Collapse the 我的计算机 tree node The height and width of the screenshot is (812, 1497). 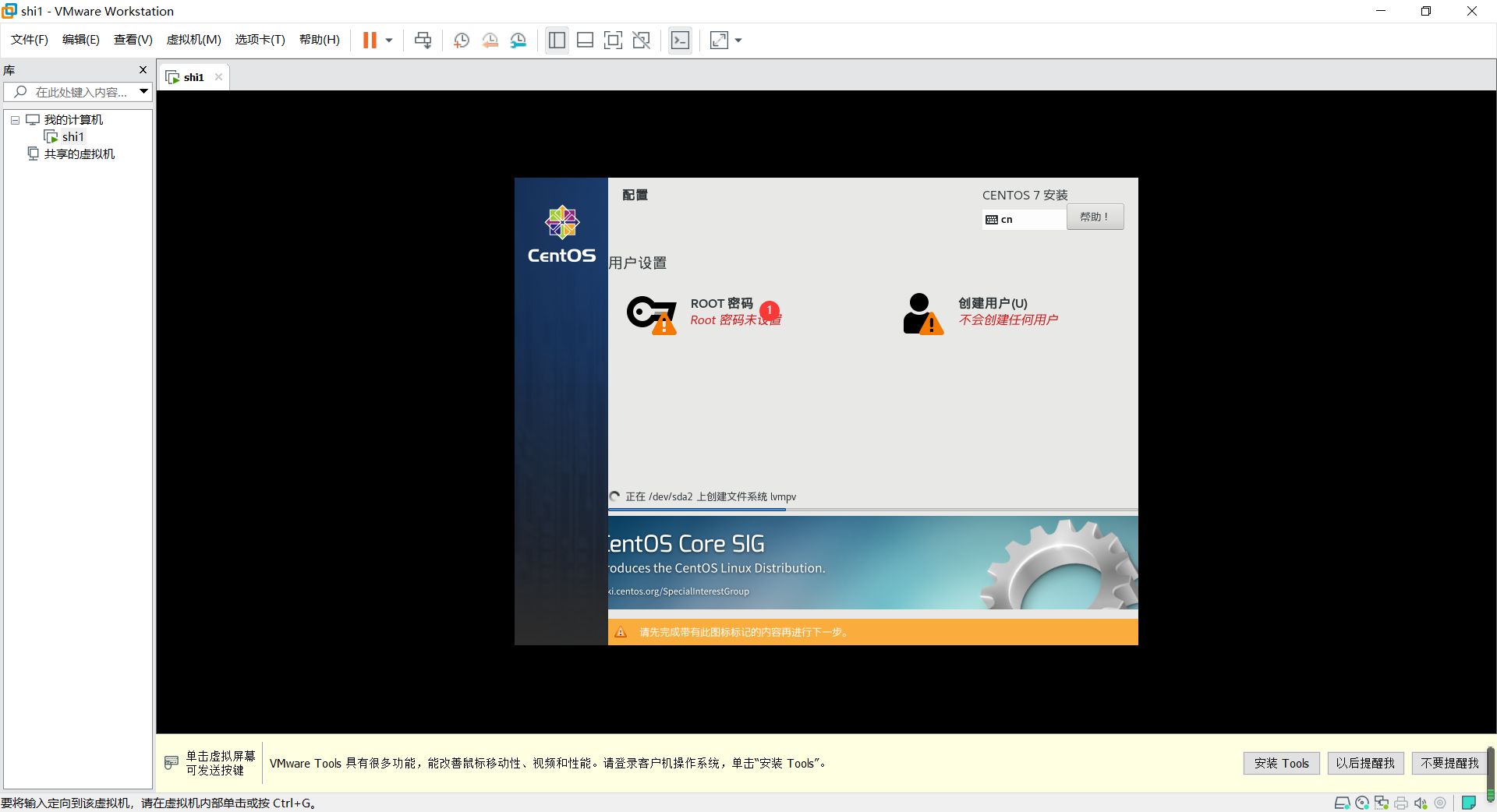(x=15, y=120)
